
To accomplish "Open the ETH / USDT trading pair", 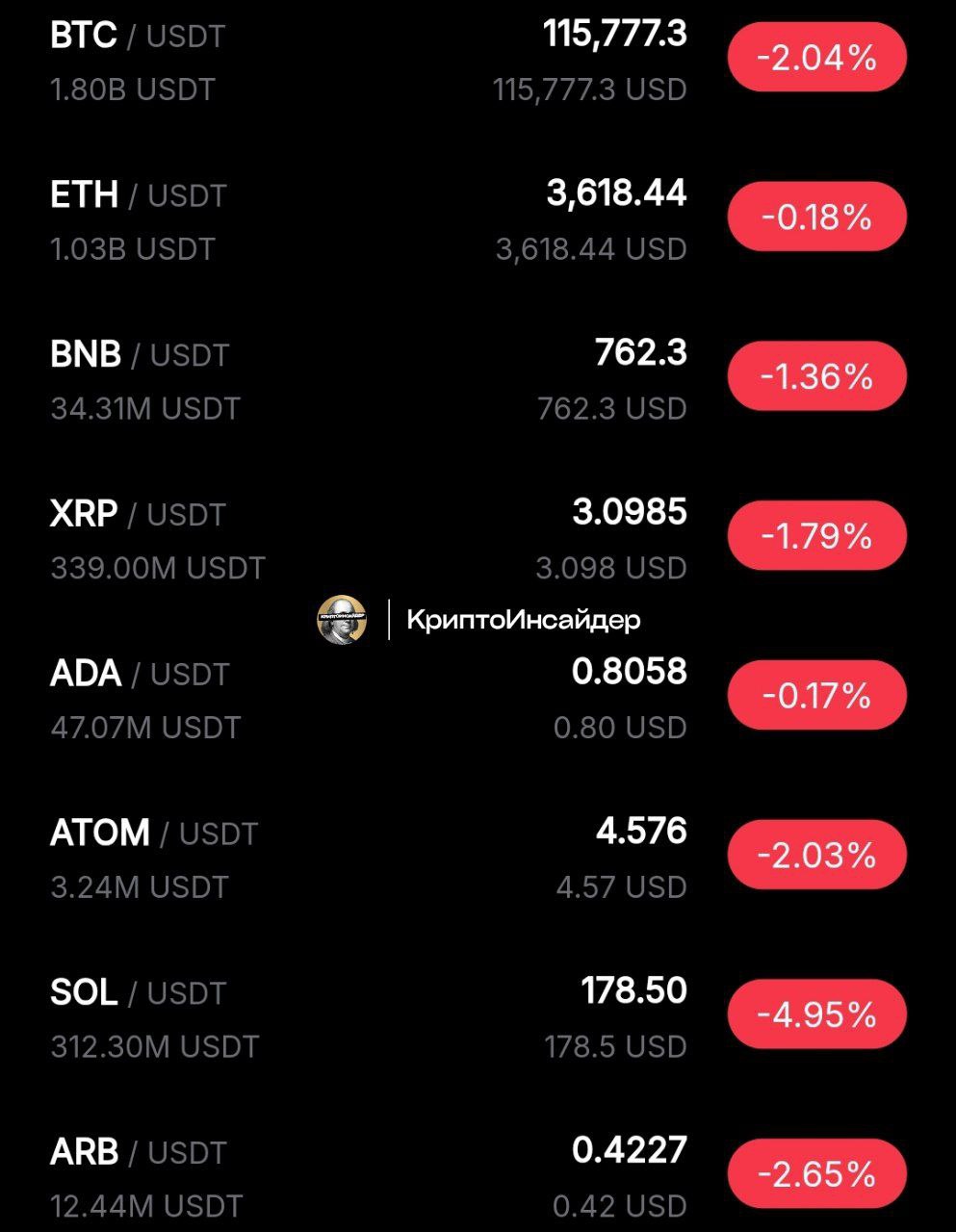I will 478,219.
